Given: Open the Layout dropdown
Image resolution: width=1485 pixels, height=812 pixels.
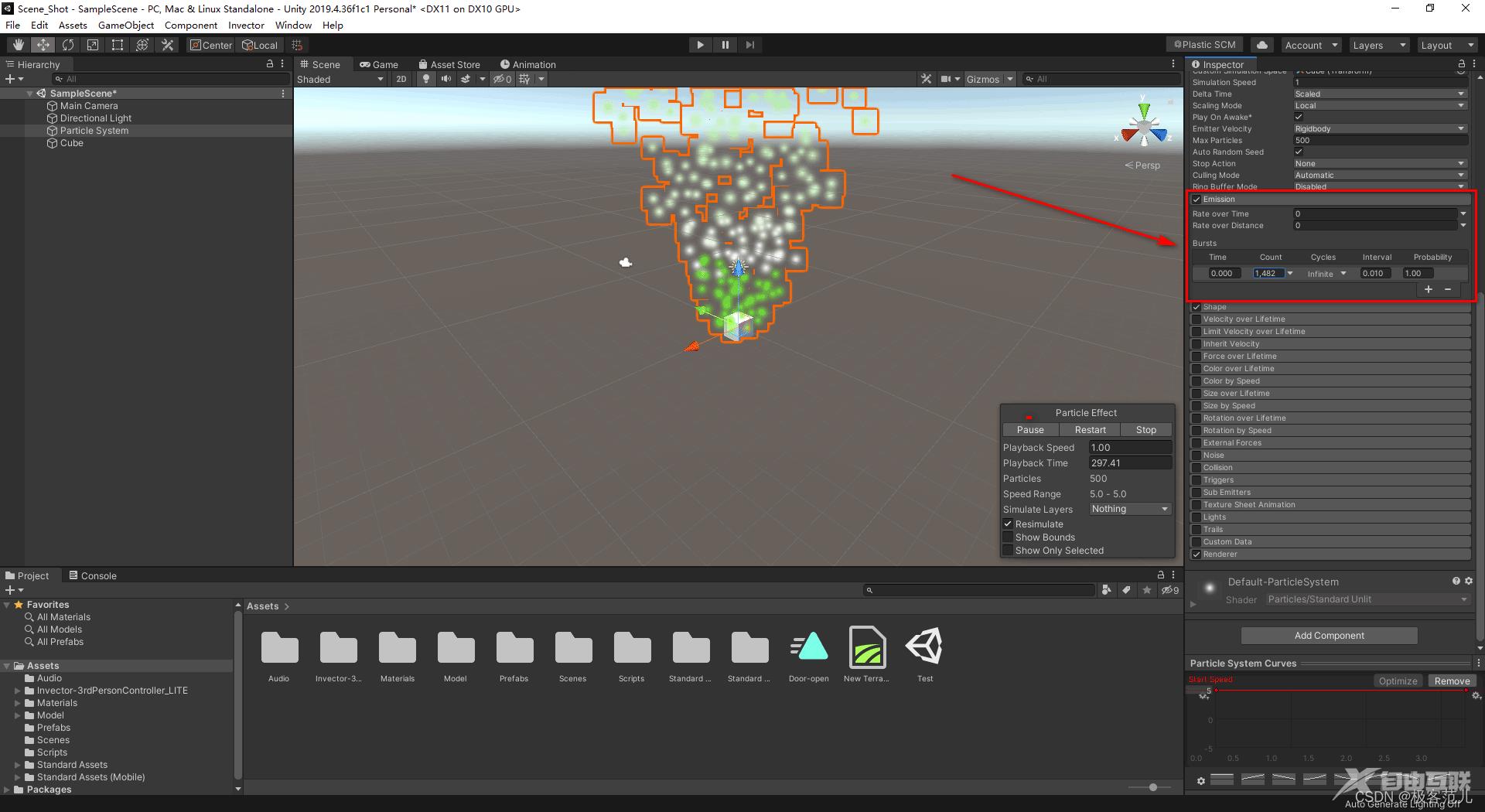Looking at the screenshot, I should coord(1446,45).
